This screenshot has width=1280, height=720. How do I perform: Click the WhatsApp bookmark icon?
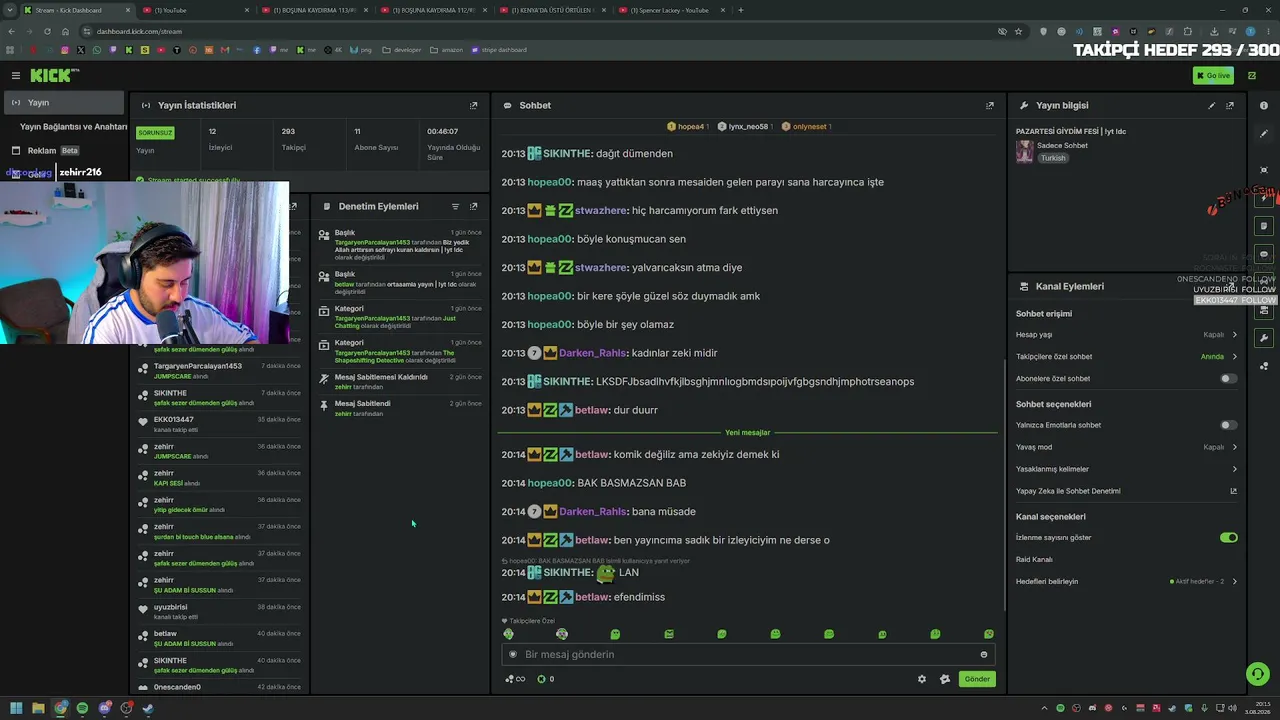click(x=97, y=50)
